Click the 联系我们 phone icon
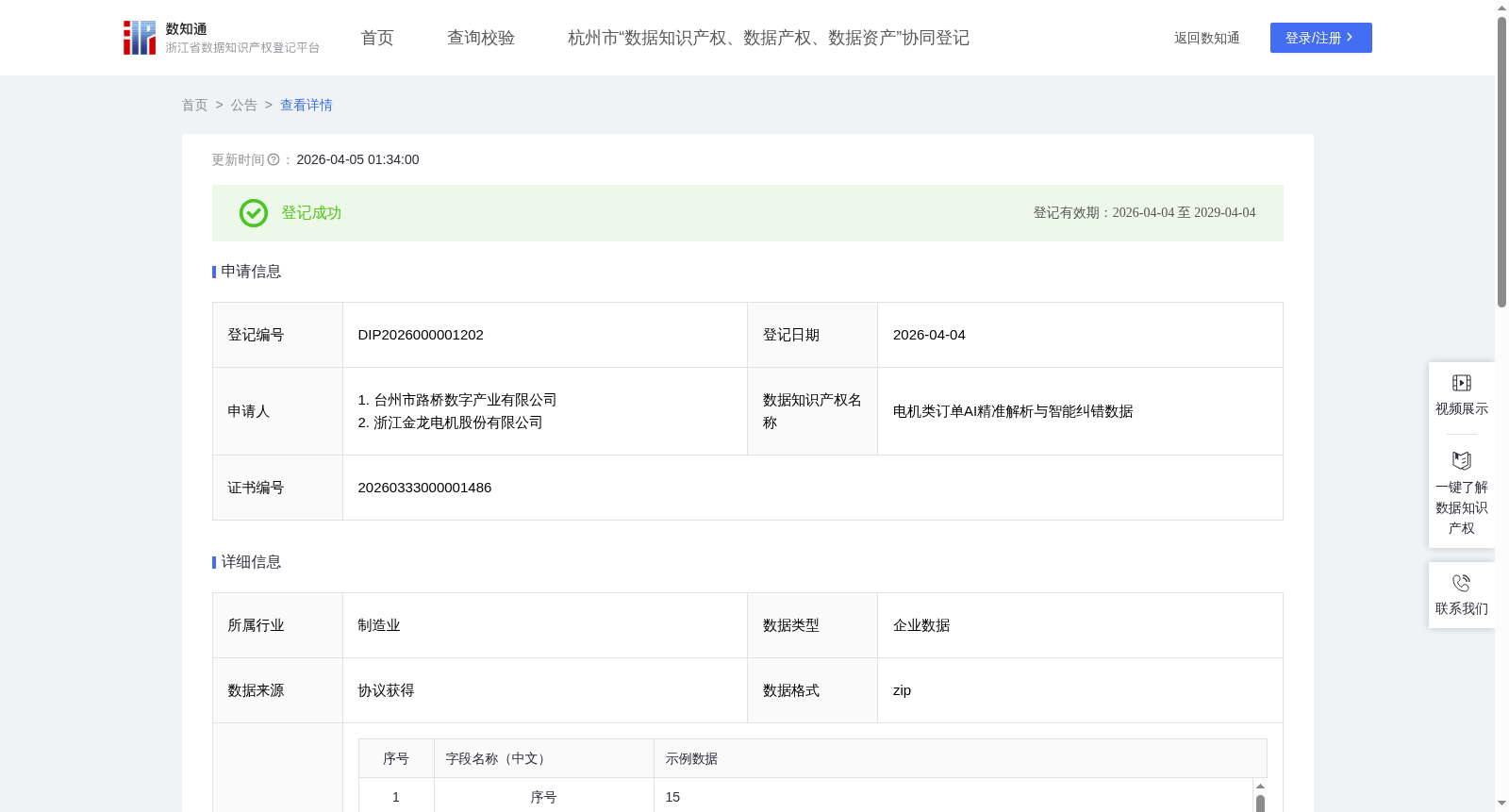Viewport: 1509px width, 812px height. coord(1461,583)
